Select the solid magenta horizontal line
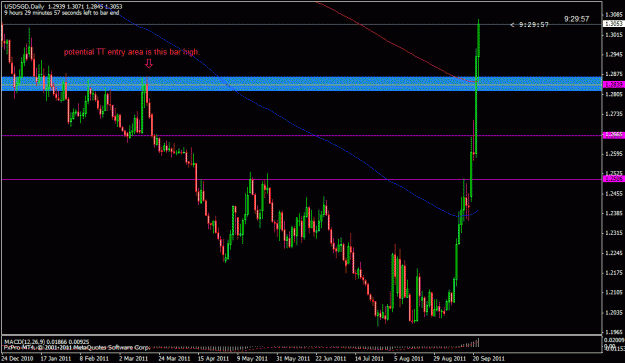The height and width of the screenshot is (363, 625). tap(302, 180)
